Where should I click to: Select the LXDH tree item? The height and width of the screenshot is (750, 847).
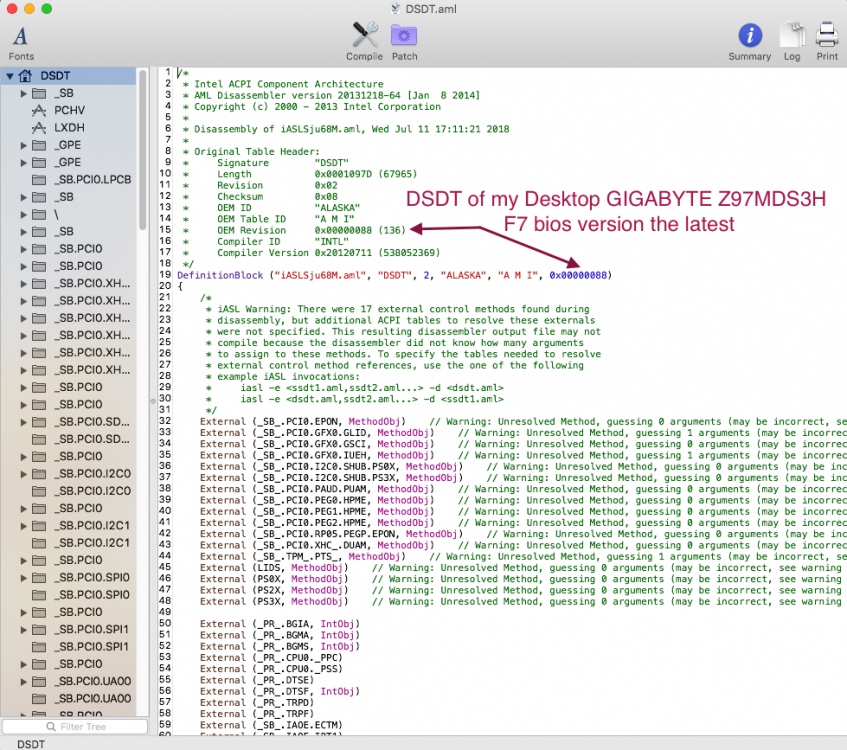[69, 128]
